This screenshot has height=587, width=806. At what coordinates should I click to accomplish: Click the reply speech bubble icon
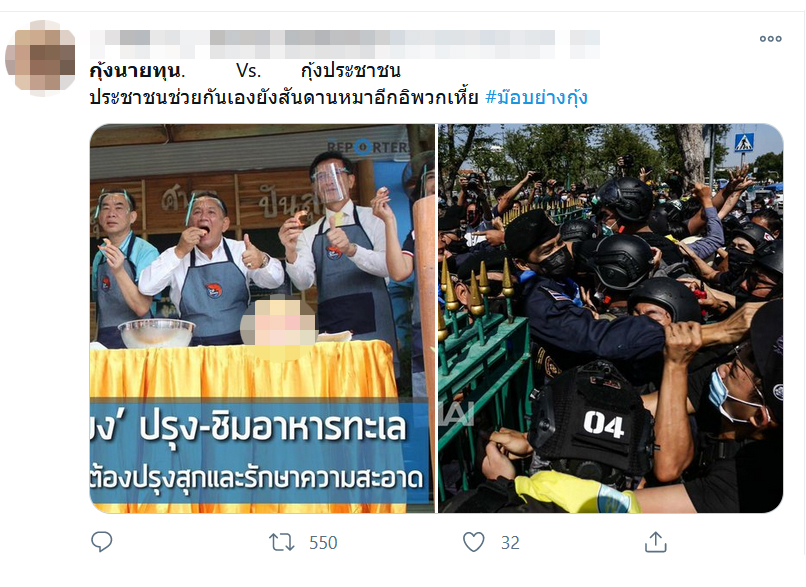point(101,542)
